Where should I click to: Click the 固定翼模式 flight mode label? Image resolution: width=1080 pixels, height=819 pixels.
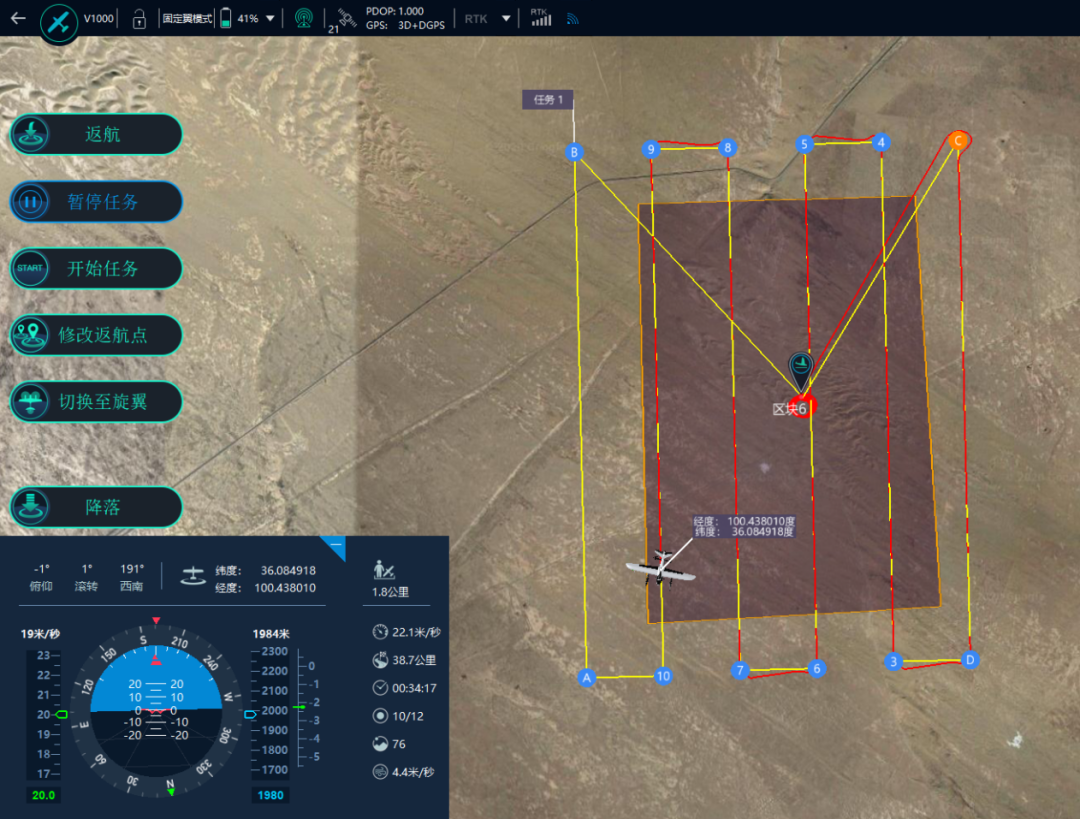(187, 18)
